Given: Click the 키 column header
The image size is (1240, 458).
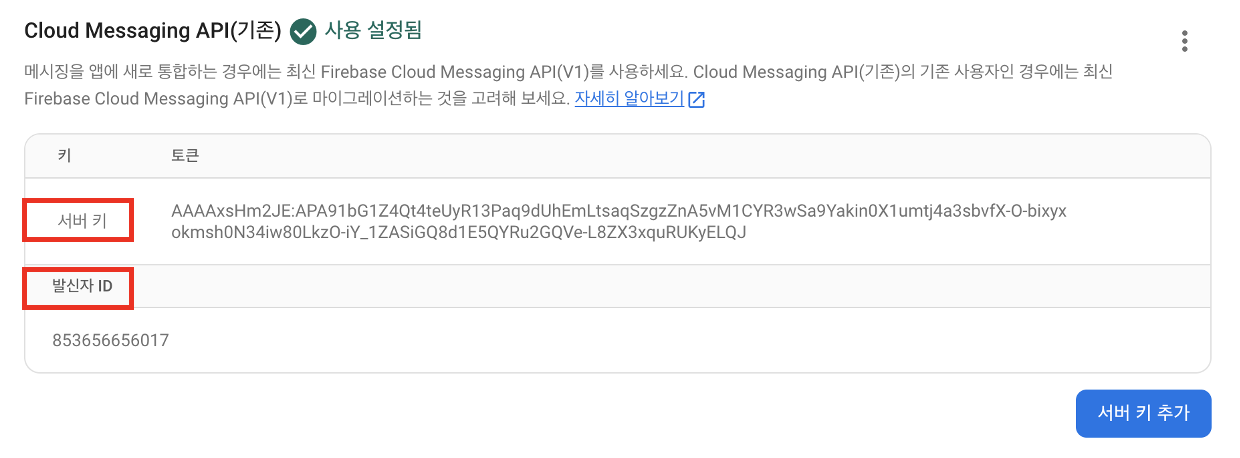Looking at the screenshot, I should coord(65,156).
